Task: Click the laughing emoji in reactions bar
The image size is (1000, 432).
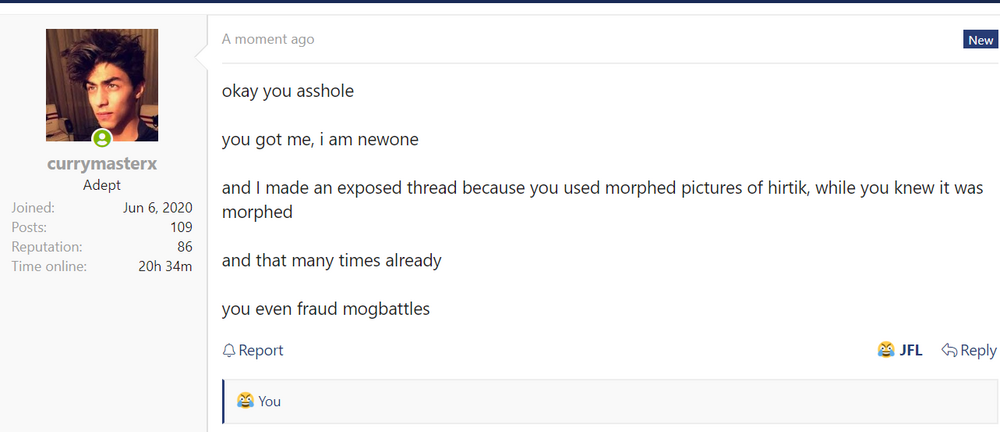Action: pyautogui.click(x=245, y=401)
